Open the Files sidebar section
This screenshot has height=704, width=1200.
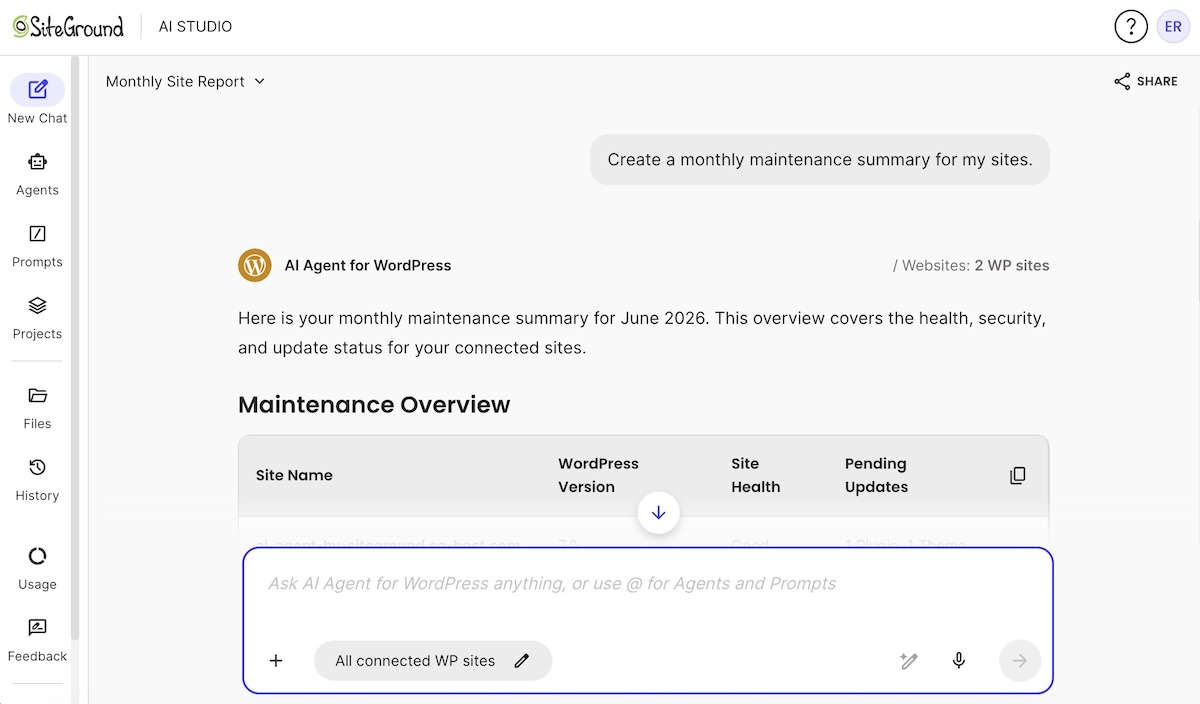(37, 407)
